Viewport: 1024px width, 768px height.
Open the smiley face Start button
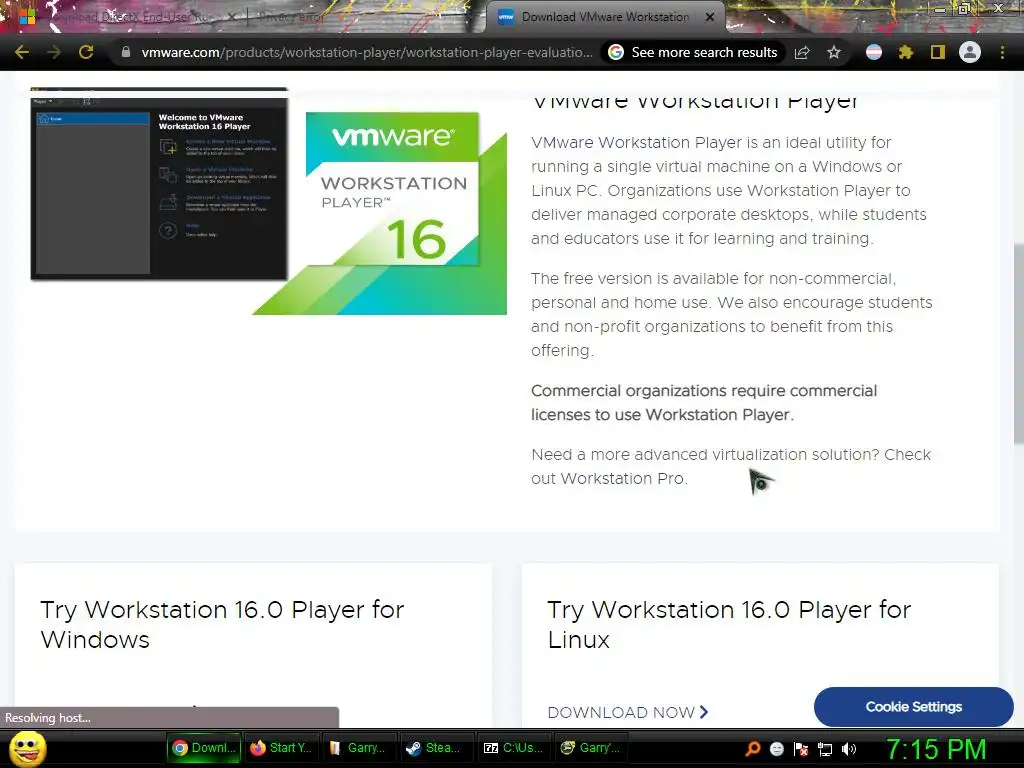coord(27,748)
